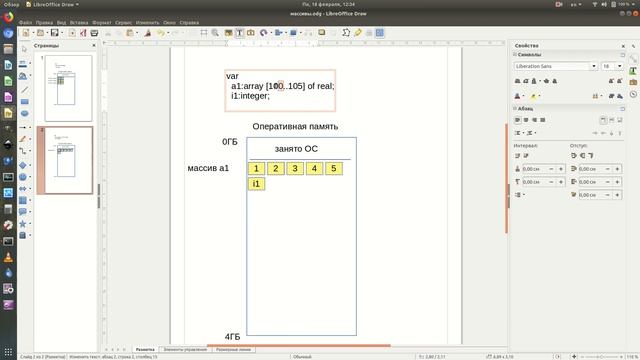This screenshot has height=360, width=640.
Task: Decrease spacing below paragraph with minus
Action: (551, 182)
